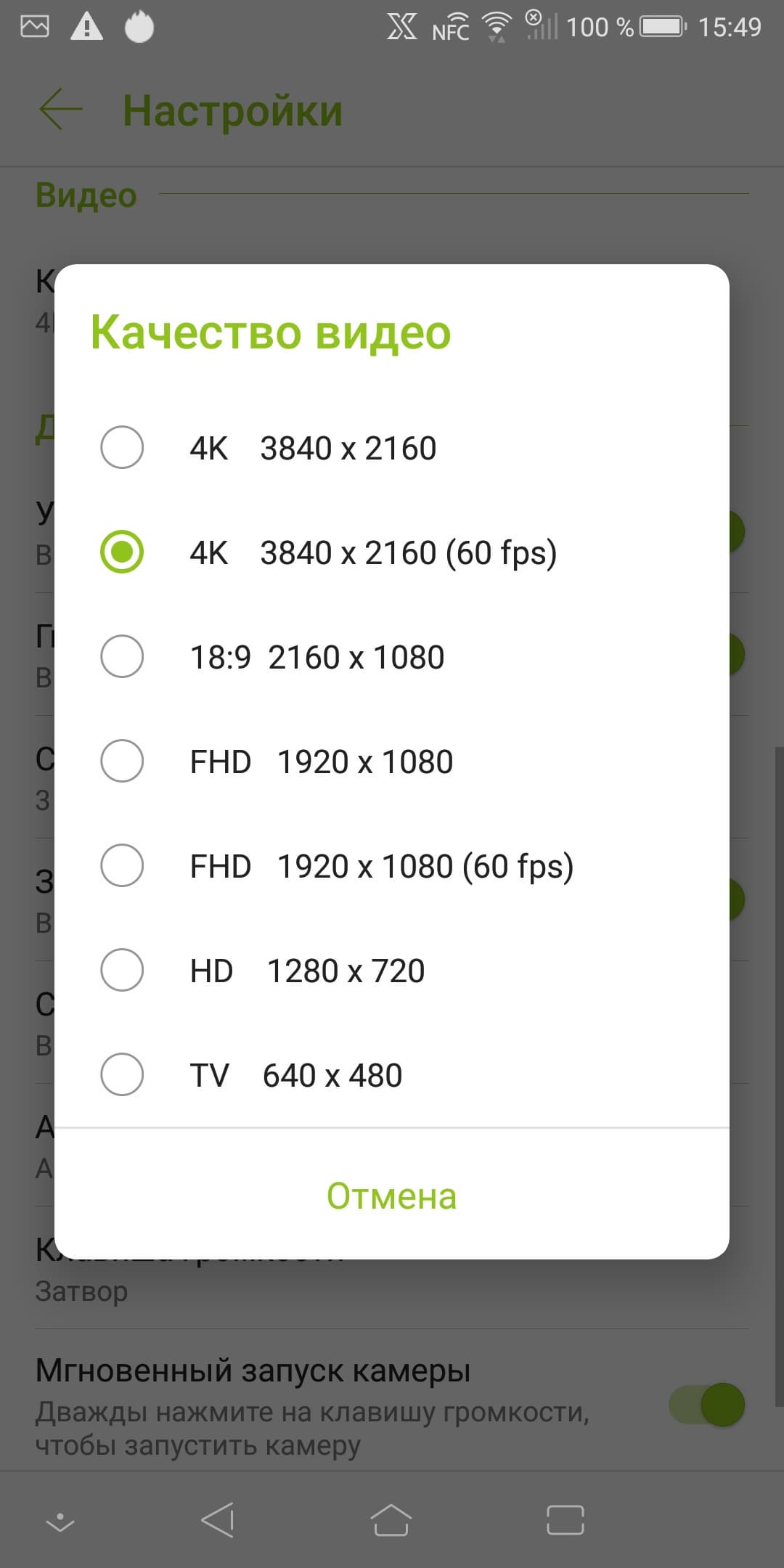784x1568 pixels.
Task: Choose 18:9 2160 x 1080 quality
Action: [x=122, y=657]
